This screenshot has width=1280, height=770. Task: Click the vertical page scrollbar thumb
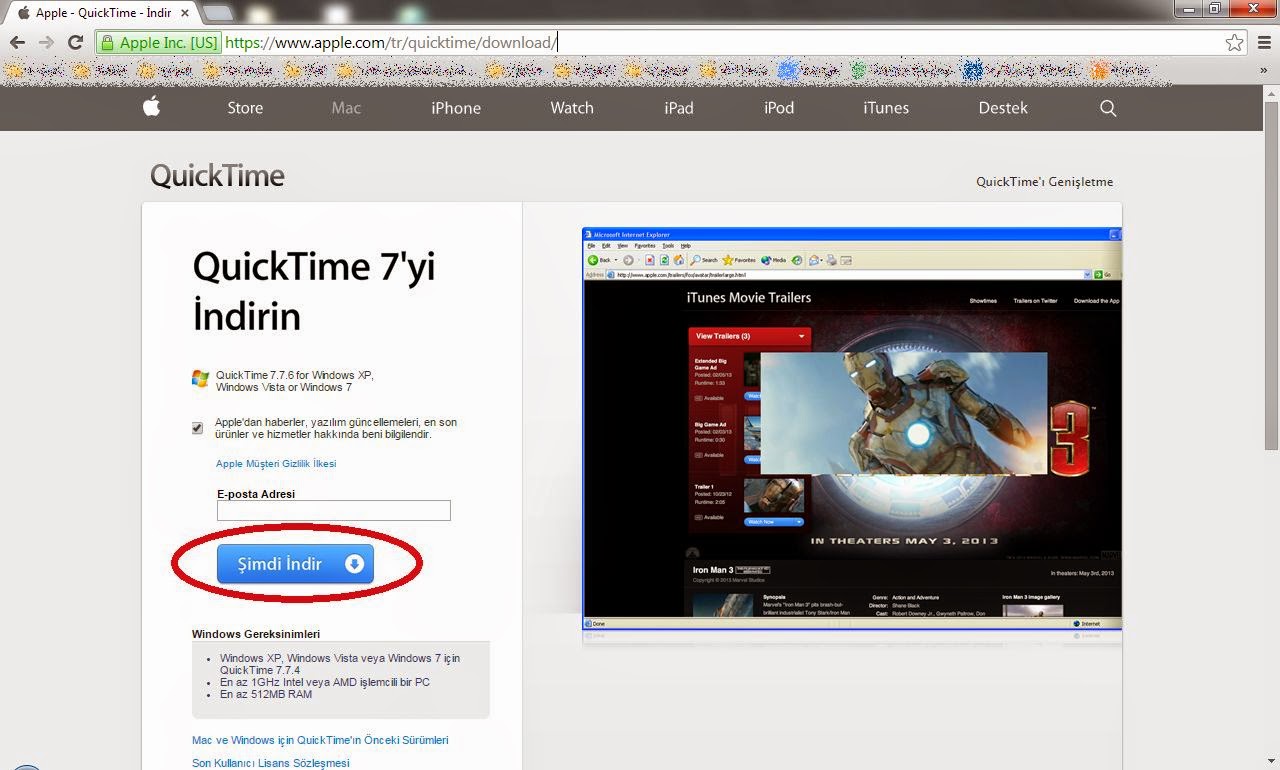[1272, 275]
